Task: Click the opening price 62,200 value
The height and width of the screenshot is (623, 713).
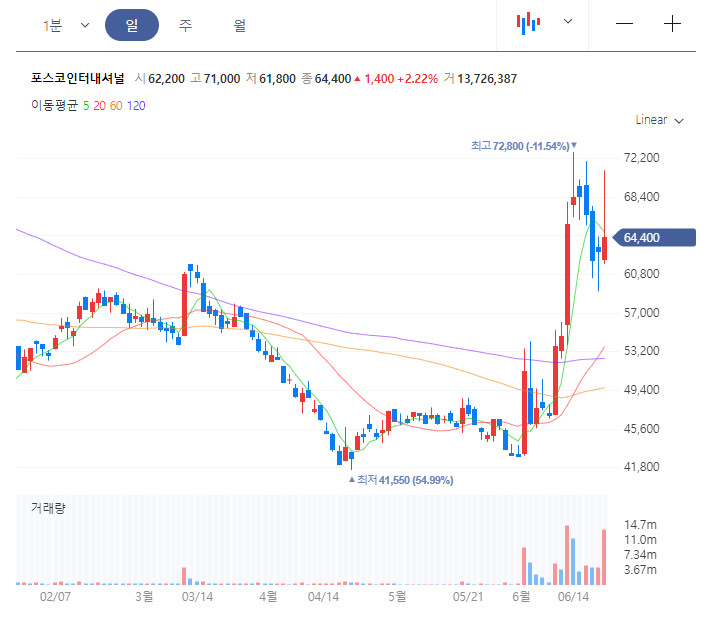Action: tap(166, 79)
